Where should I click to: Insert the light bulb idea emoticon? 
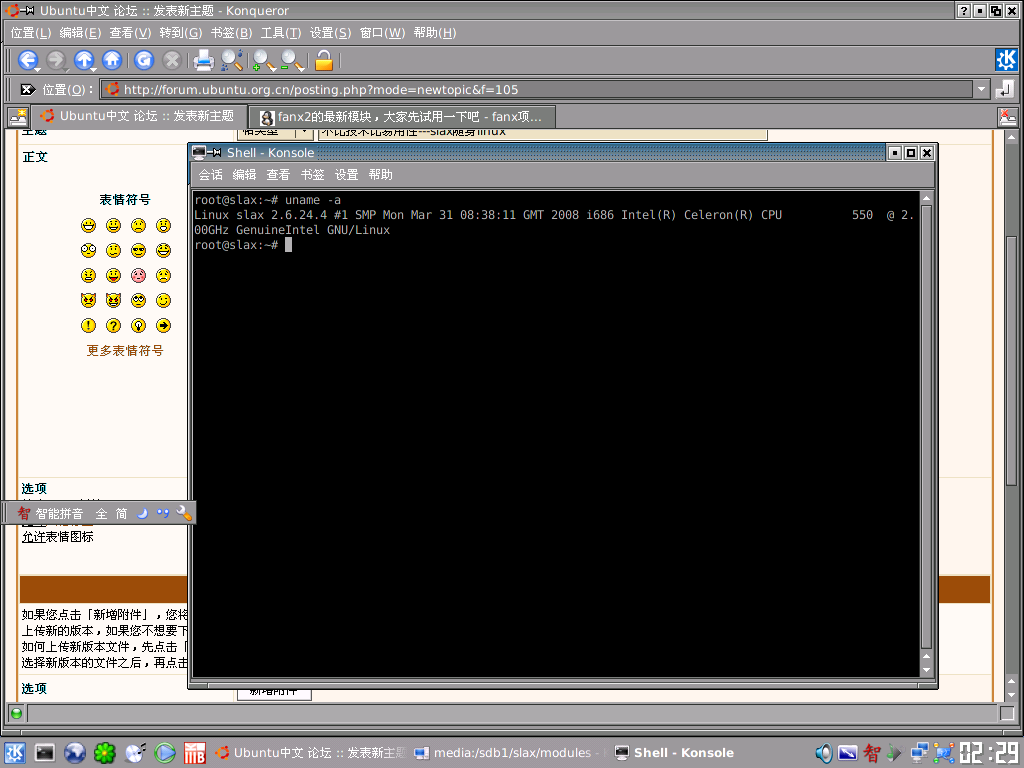138,325
